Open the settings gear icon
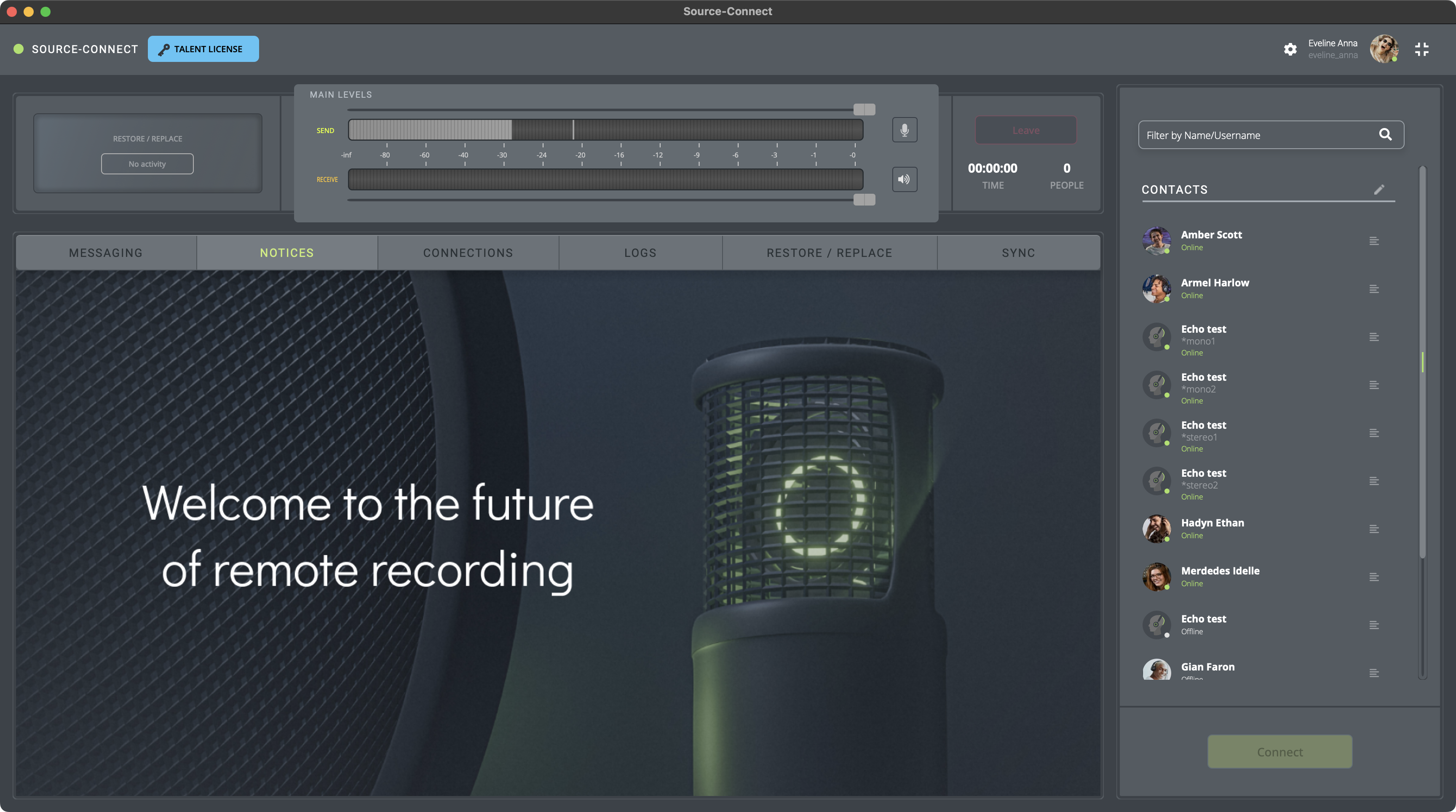The width and height of the screenshot is (1456, 812). (x=1290, y=49)
